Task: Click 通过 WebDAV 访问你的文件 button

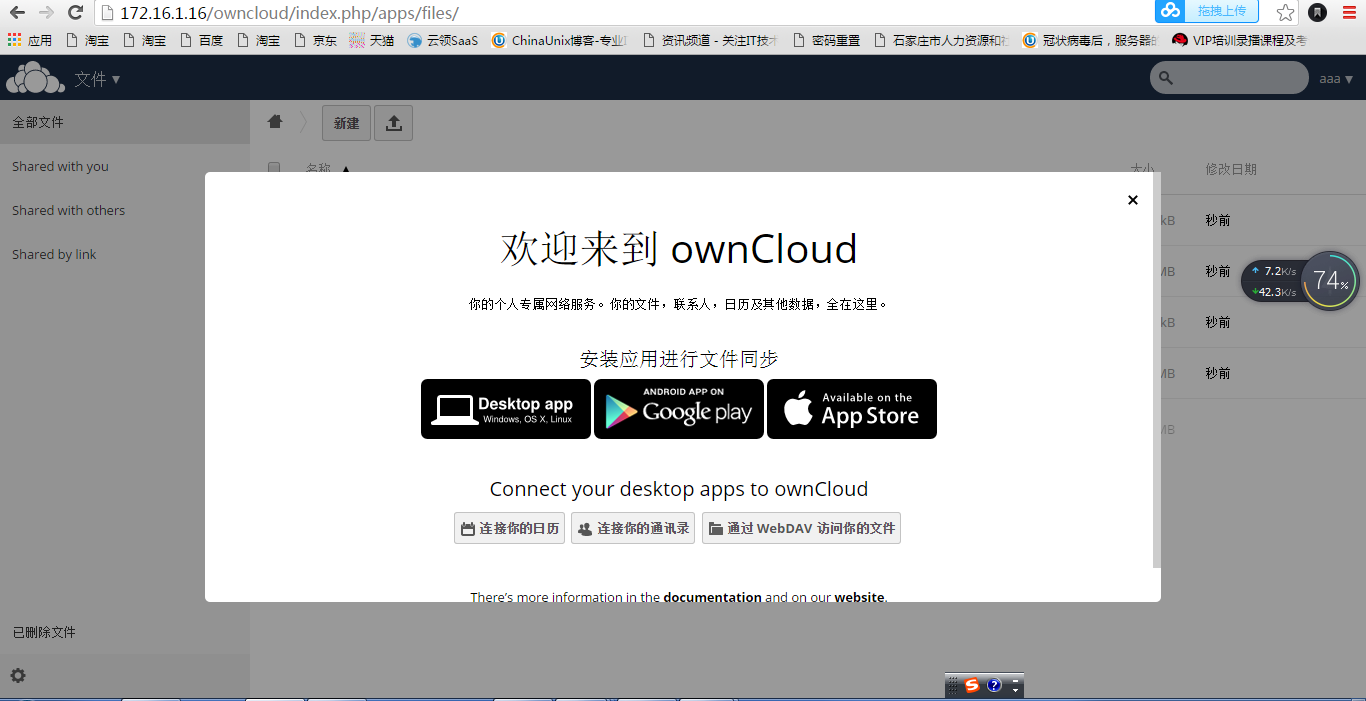Action: (x=801, y=528)
